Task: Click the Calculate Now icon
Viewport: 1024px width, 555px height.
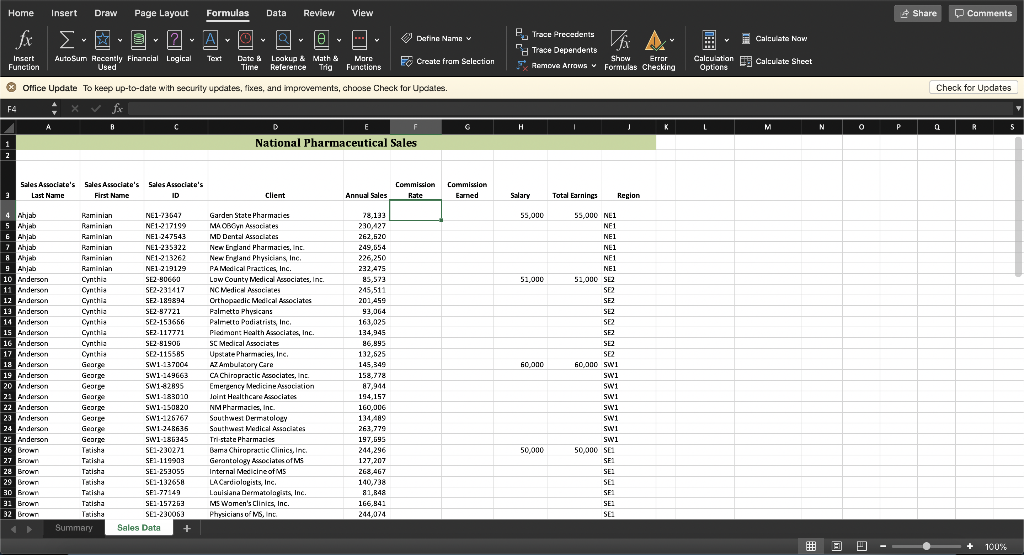Action: (x=744, y=39)
